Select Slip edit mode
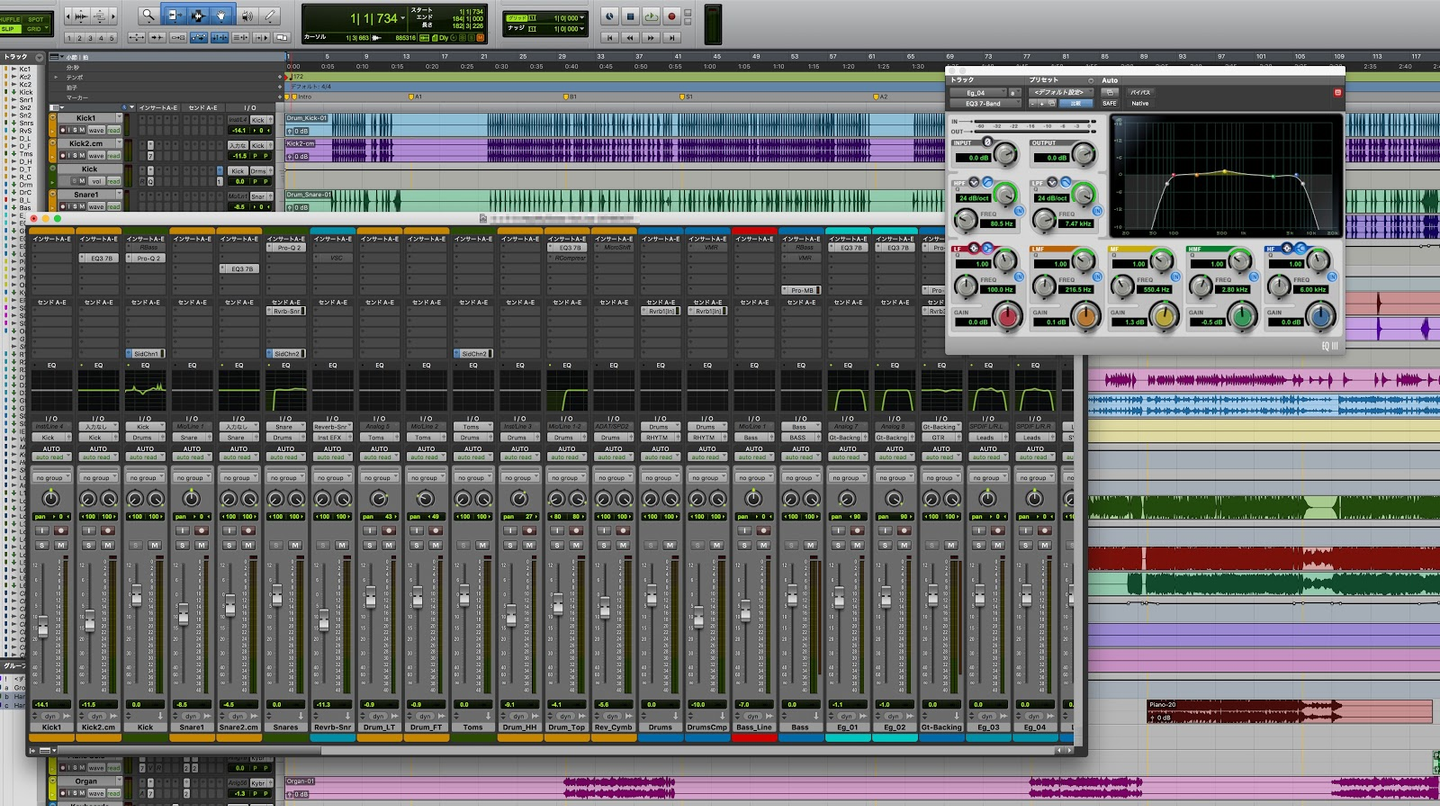Screen dimensions: 1440x806 click(10, 29)
